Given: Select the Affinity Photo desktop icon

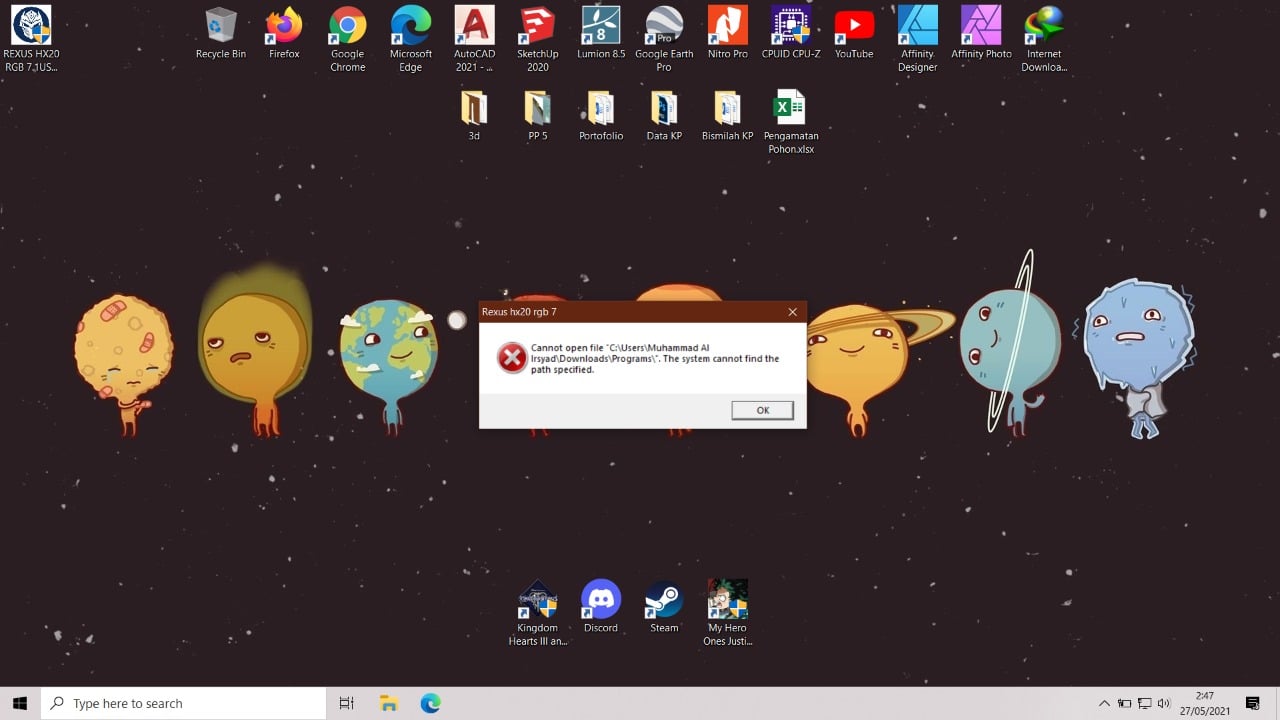Looking at the screenshot, I should click(981, 33).
